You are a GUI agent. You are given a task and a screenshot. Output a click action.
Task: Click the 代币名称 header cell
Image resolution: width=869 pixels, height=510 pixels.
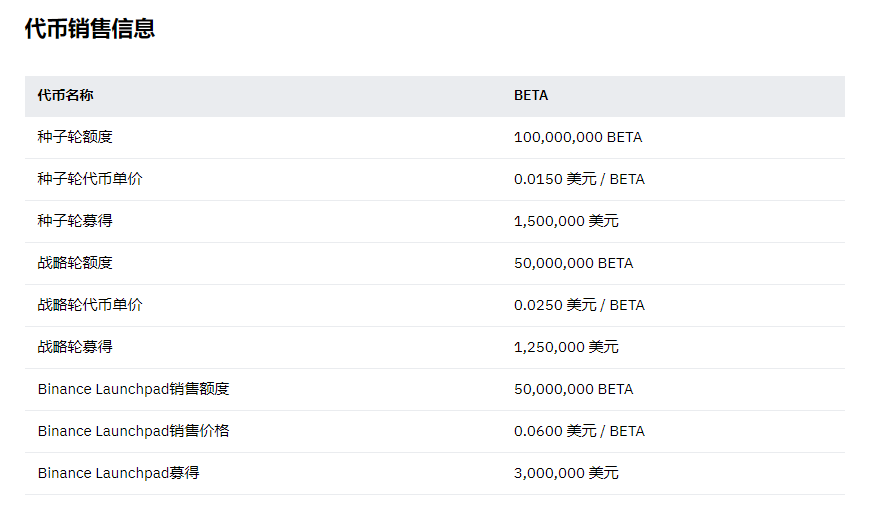click(66, 96)
